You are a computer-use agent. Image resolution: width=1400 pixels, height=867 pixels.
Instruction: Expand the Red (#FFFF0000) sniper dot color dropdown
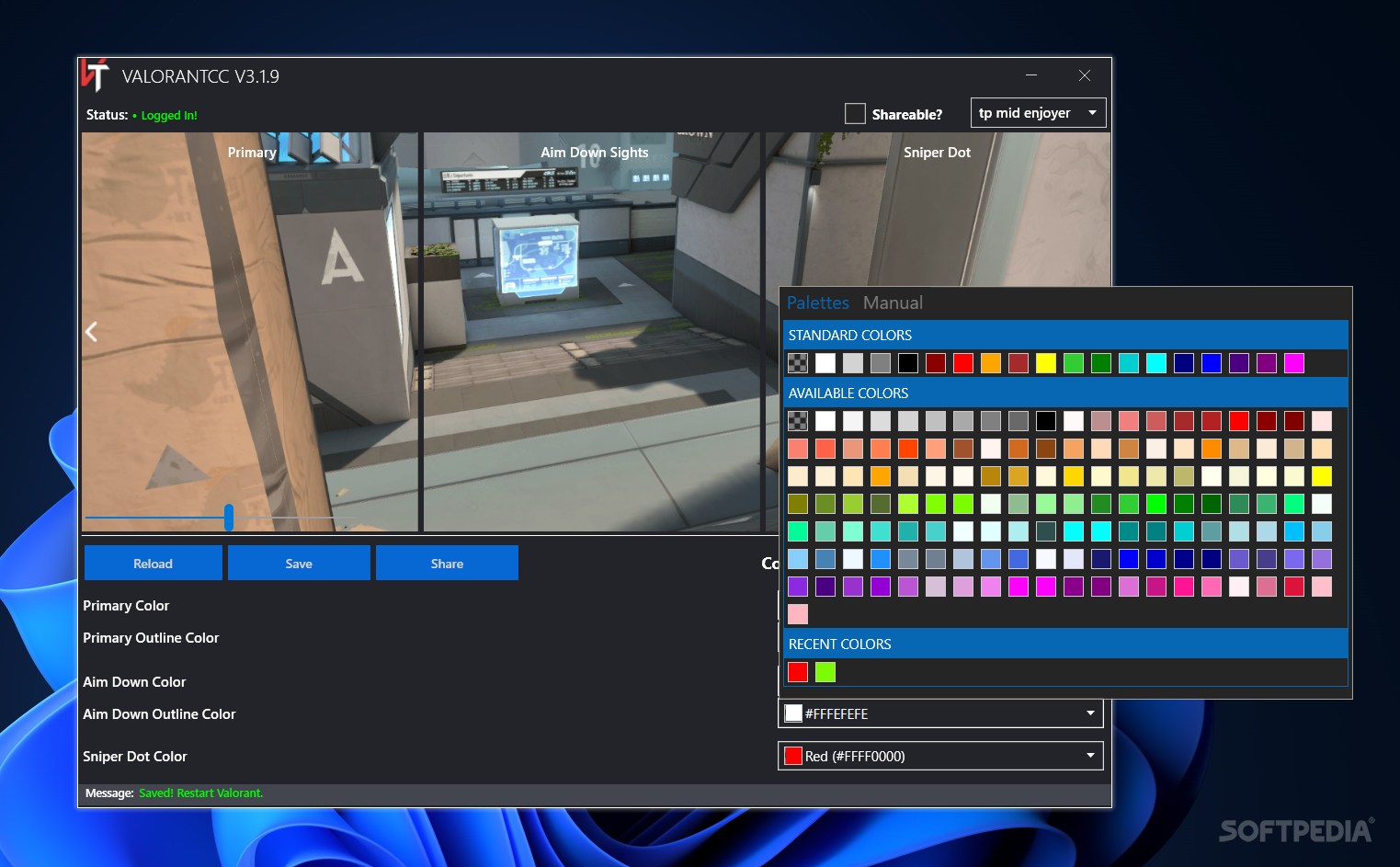coord(940,756)
